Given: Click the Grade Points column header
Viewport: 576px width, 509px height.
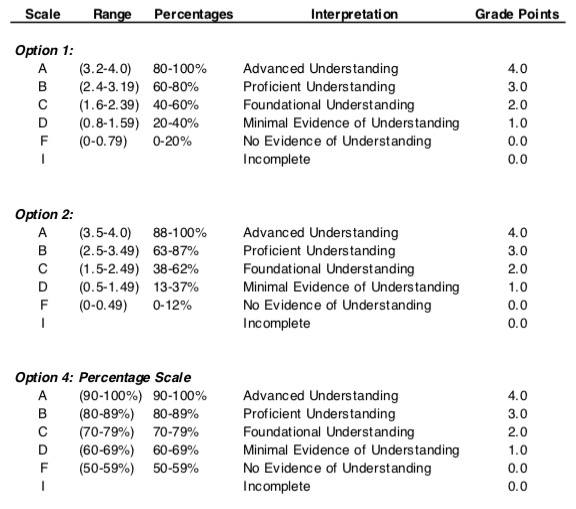Looking at the screenshot, I should click(517, 14).
